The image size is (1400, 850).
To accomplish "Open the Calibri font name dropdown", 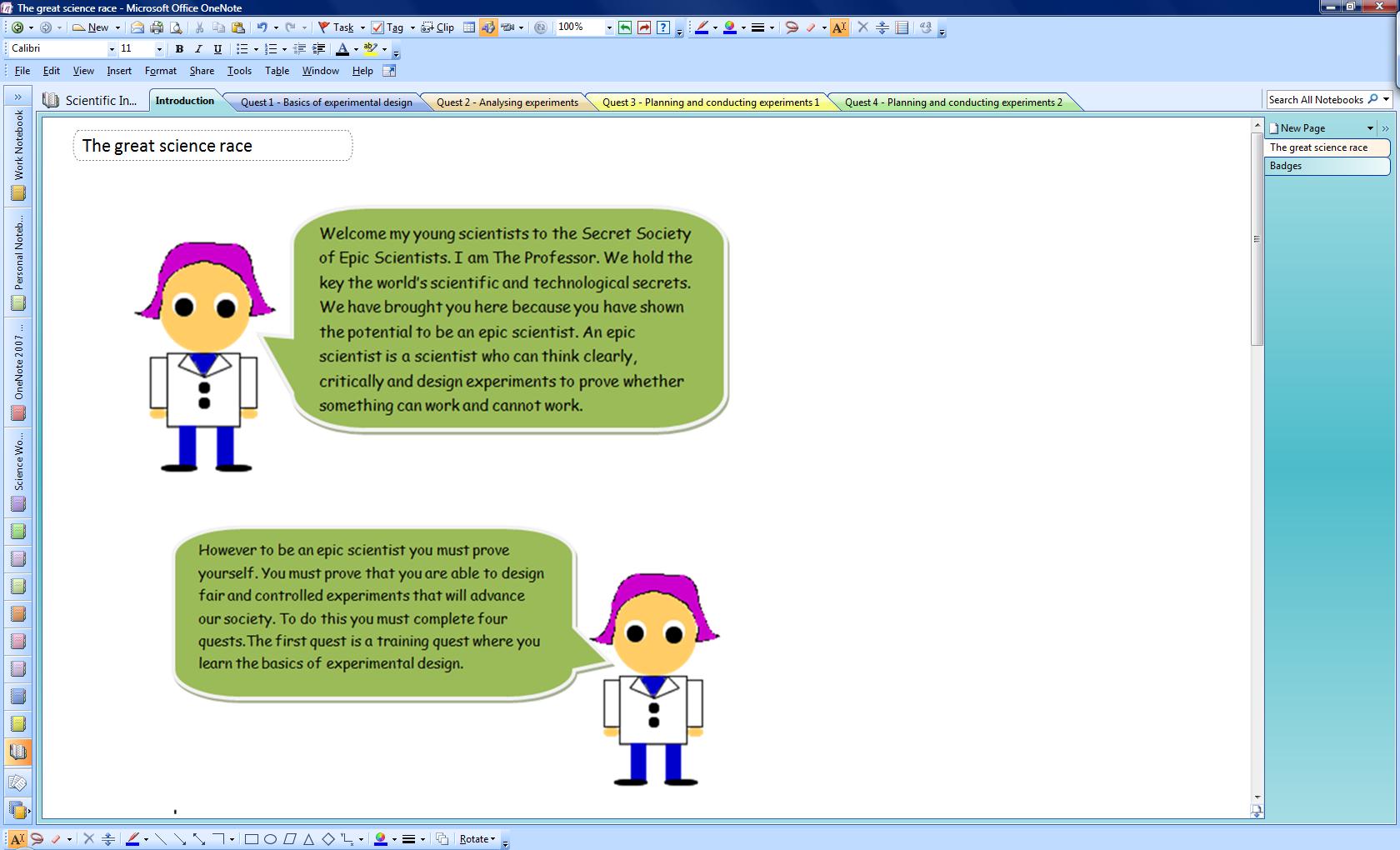I will click(x=112, y=49).
